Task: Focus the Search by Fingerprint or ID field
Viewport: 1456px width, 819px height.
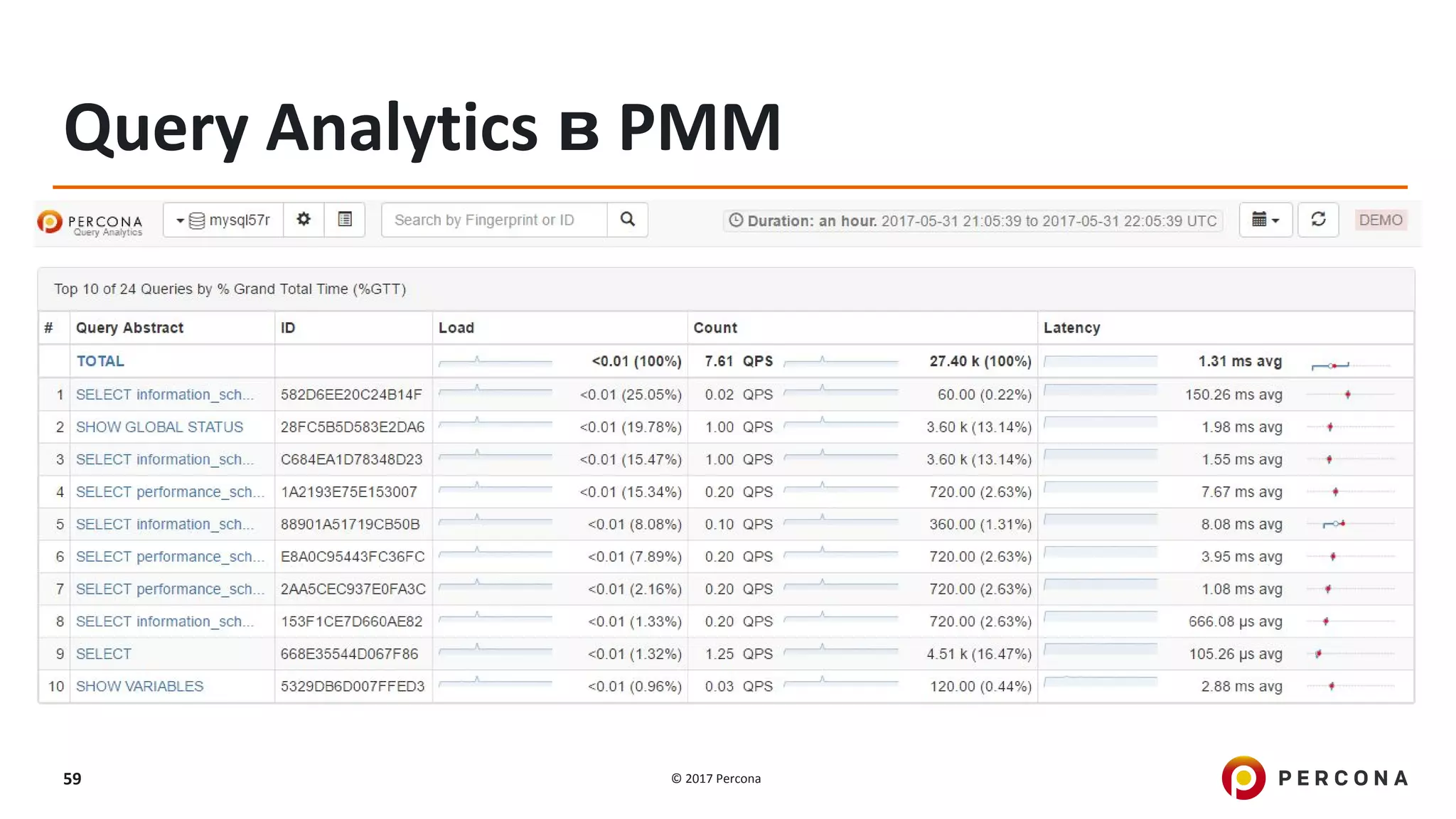Action: click(494, 220)
